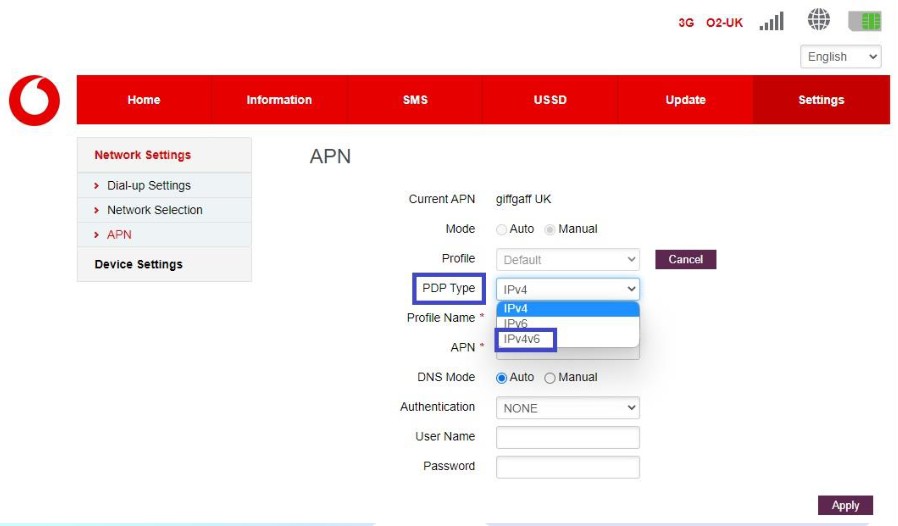The height and width of the screenshot is (526, 898).
Task: Open the Authentication NONE dropdown
Action: [567, 408]
